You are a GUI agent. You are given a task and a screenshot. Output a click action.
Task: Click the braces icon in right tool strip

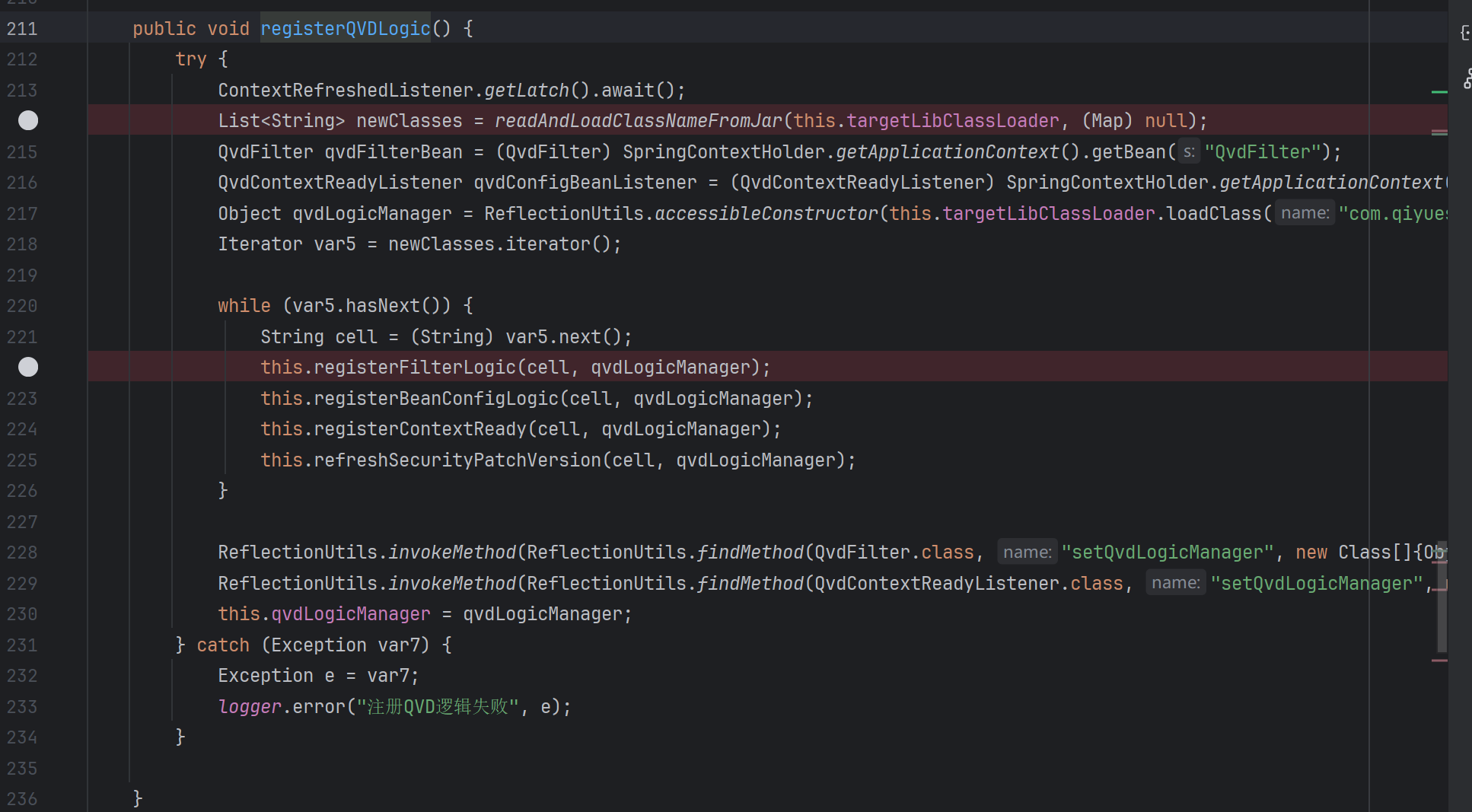click(x=1465, y=33)
